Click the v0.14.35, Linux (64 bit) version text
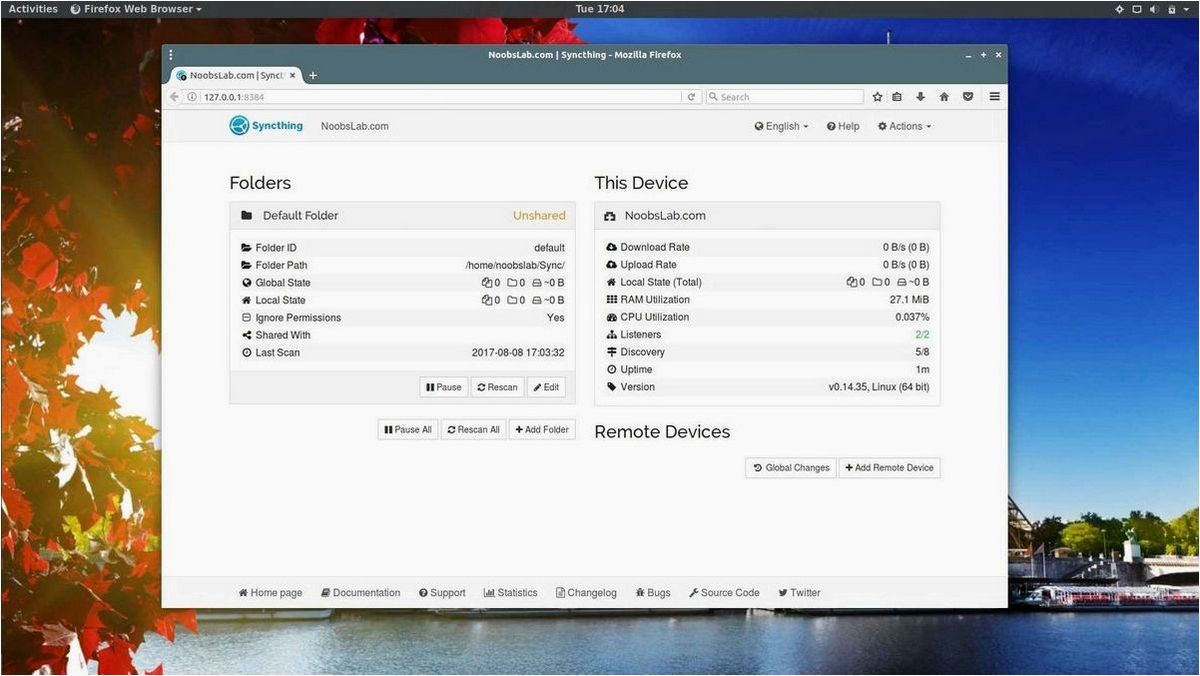Image resolution: width=1200 pixels, height=676 pixels. 878,387
